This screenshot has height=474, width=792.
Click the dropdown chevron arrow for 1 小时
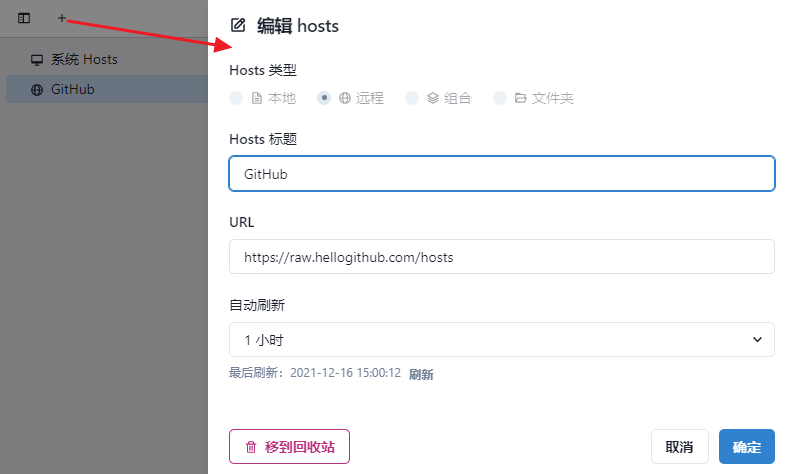757,340
